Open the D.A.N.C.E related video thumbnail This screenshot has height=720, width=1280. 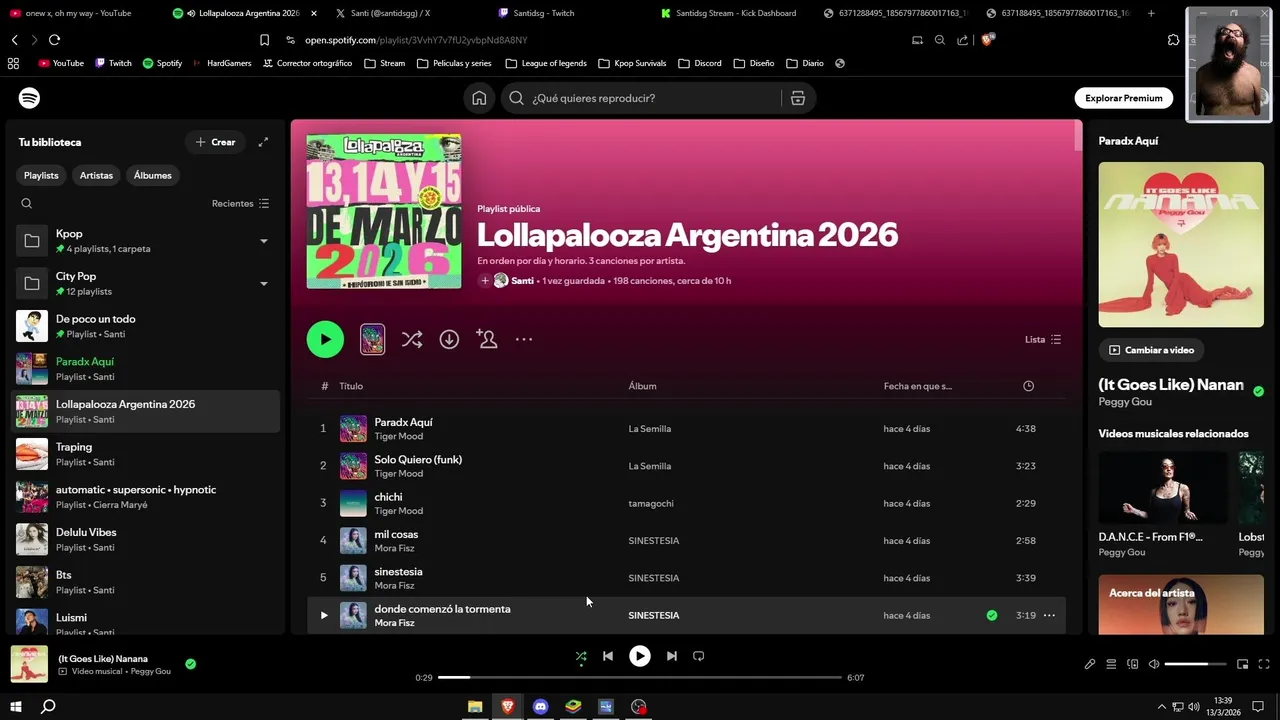click(1163, 487)
